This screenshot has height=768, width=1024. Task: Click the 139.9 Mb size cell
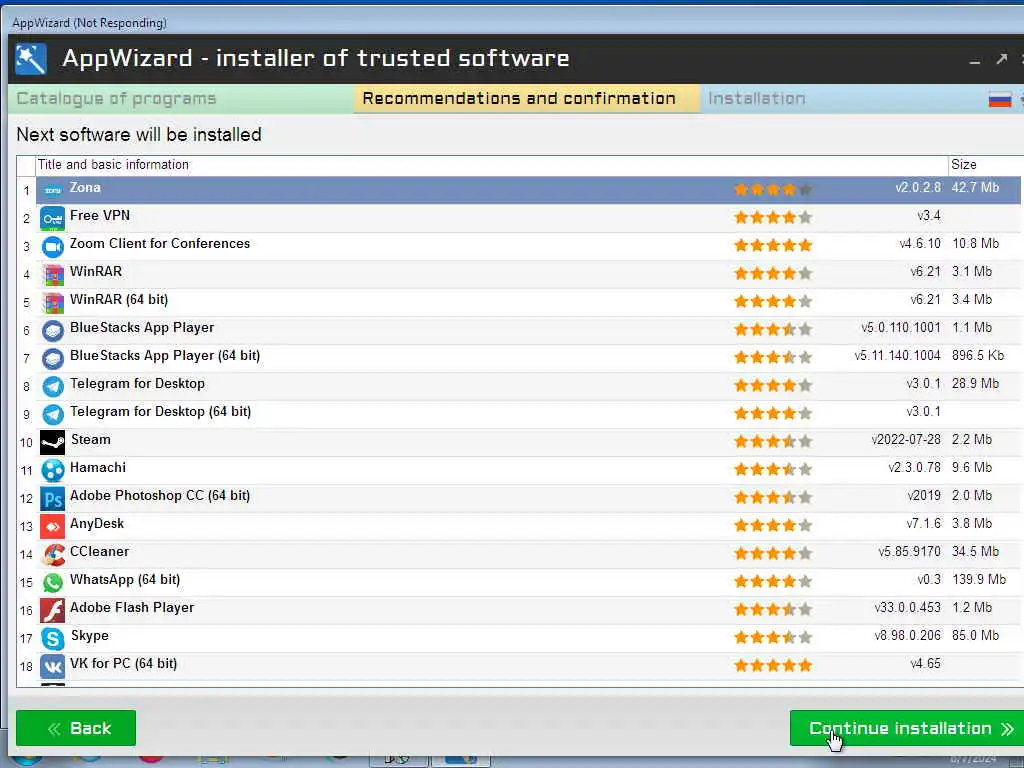point(978,580)
